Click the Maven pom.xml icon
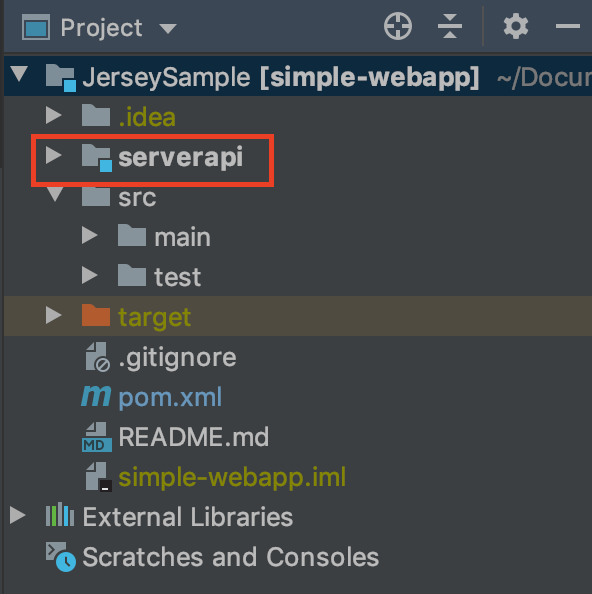592x594 pixels. pos(96,396)
